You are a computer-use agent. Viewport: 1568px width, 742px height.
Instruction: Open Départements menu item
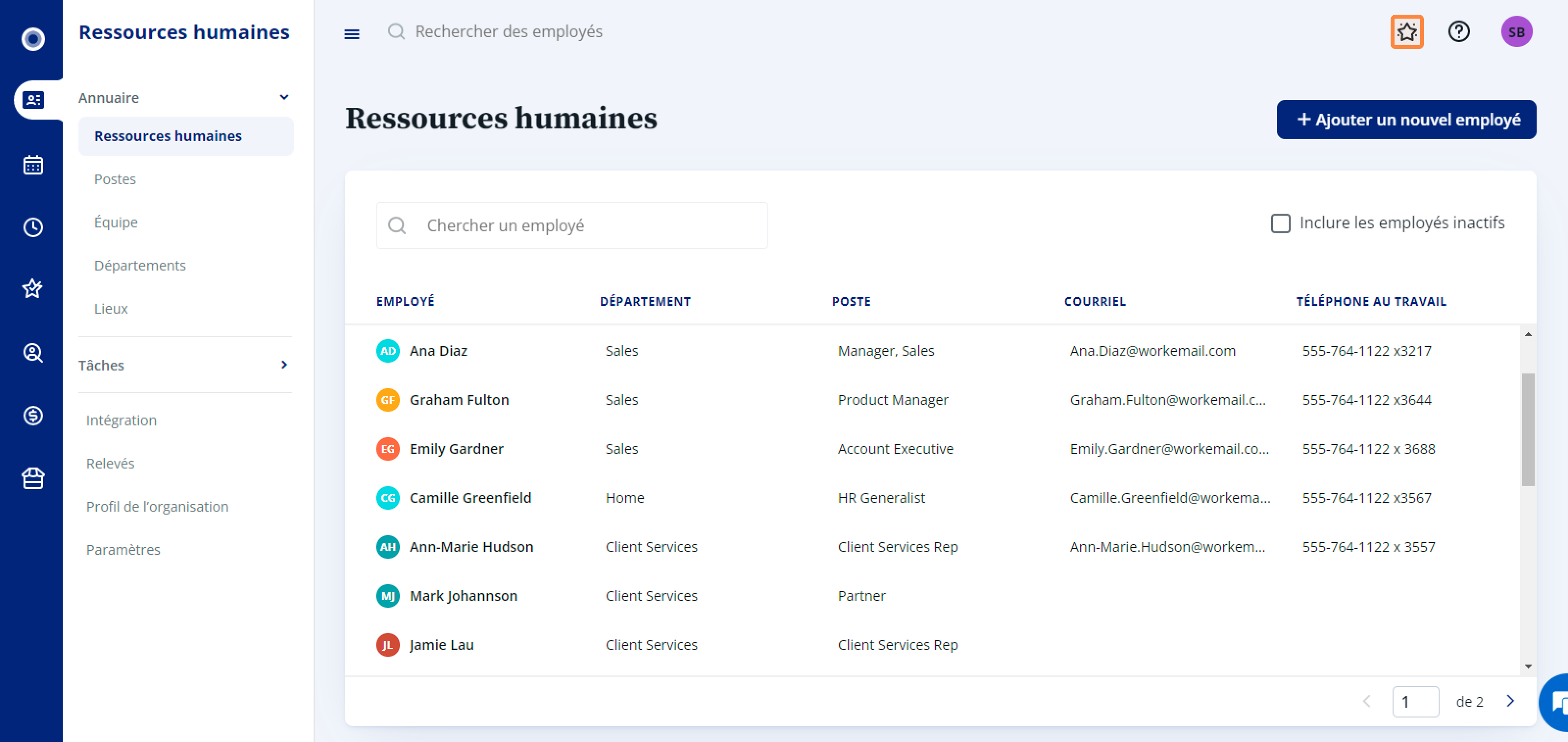tap(140, 266)
